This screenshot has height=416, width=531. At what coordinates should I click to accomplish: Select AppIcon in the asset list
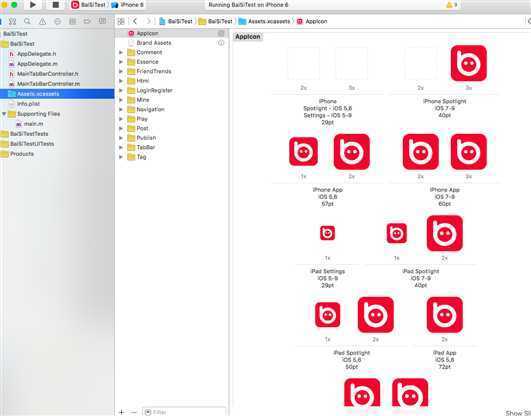click(171, 33)
